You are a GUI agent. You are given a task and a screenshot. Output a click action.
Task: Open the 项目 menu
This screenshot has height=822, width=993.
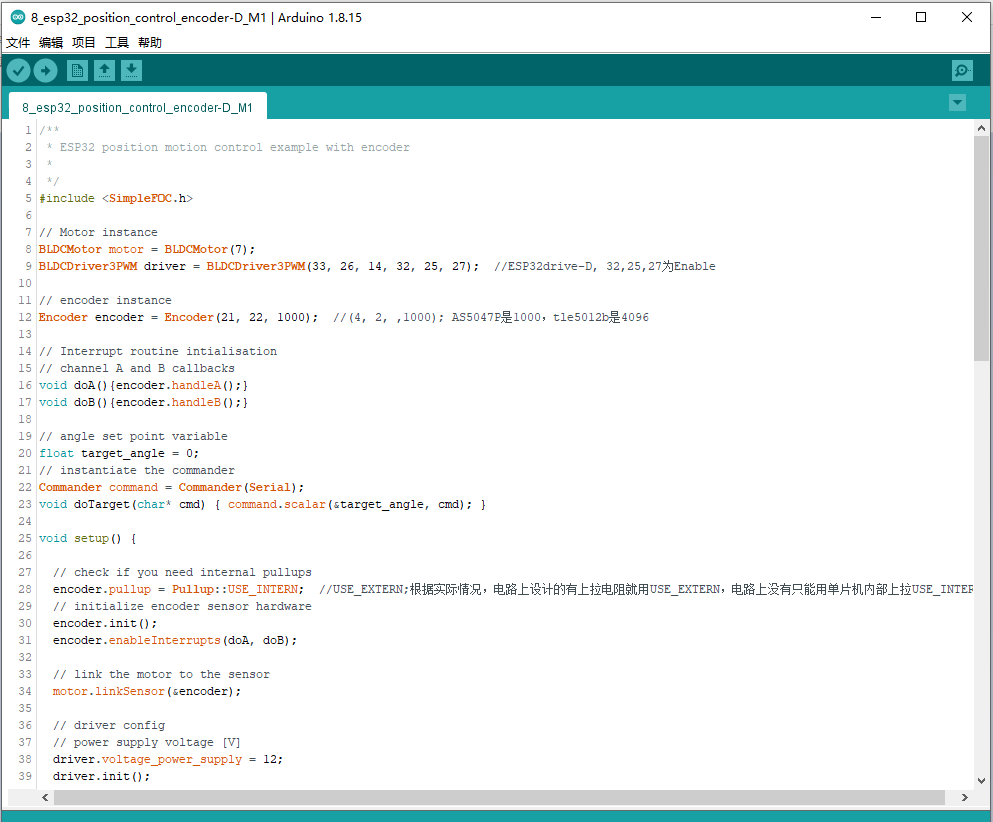[x=84, y=42]
